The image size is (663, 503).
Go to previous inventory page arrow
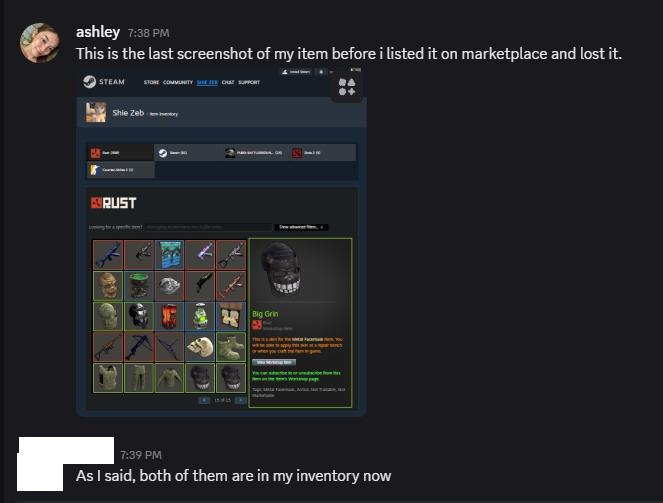[204, 400]
